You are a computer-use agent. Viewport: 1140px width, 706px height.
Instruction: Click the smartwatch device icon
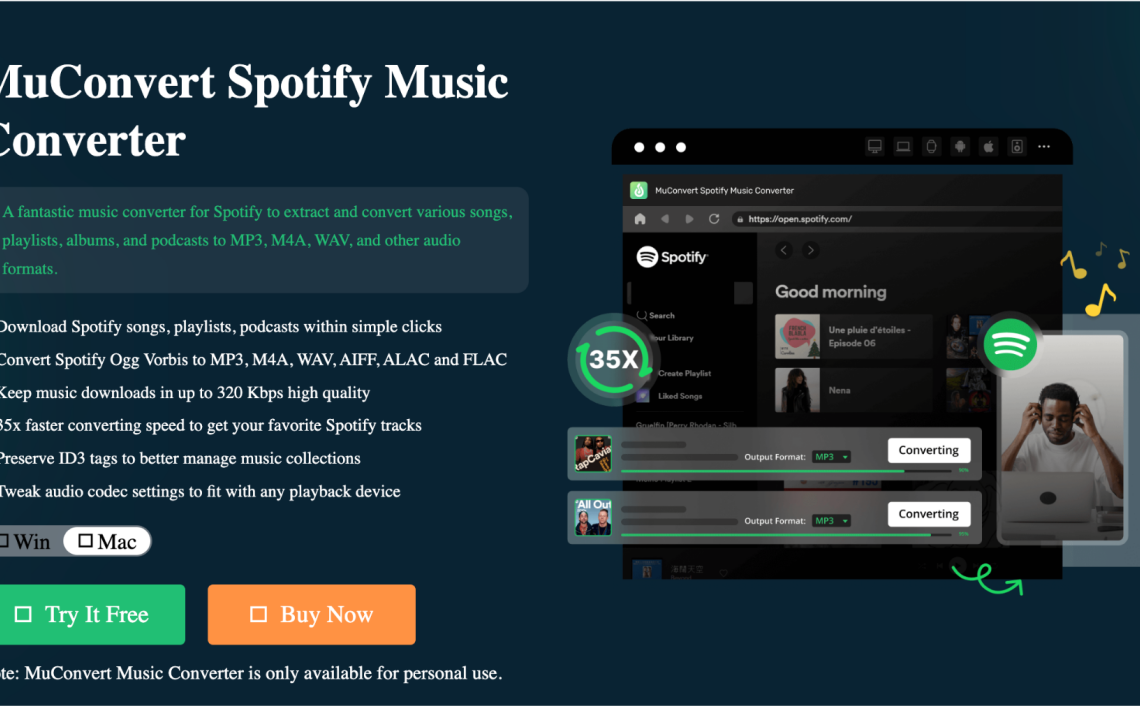tap(931, 147)
